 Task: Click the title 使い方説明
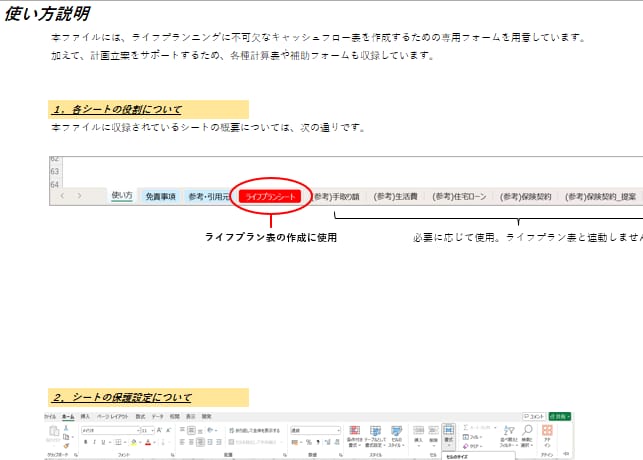pyautogui.click(x=47, y=14)
